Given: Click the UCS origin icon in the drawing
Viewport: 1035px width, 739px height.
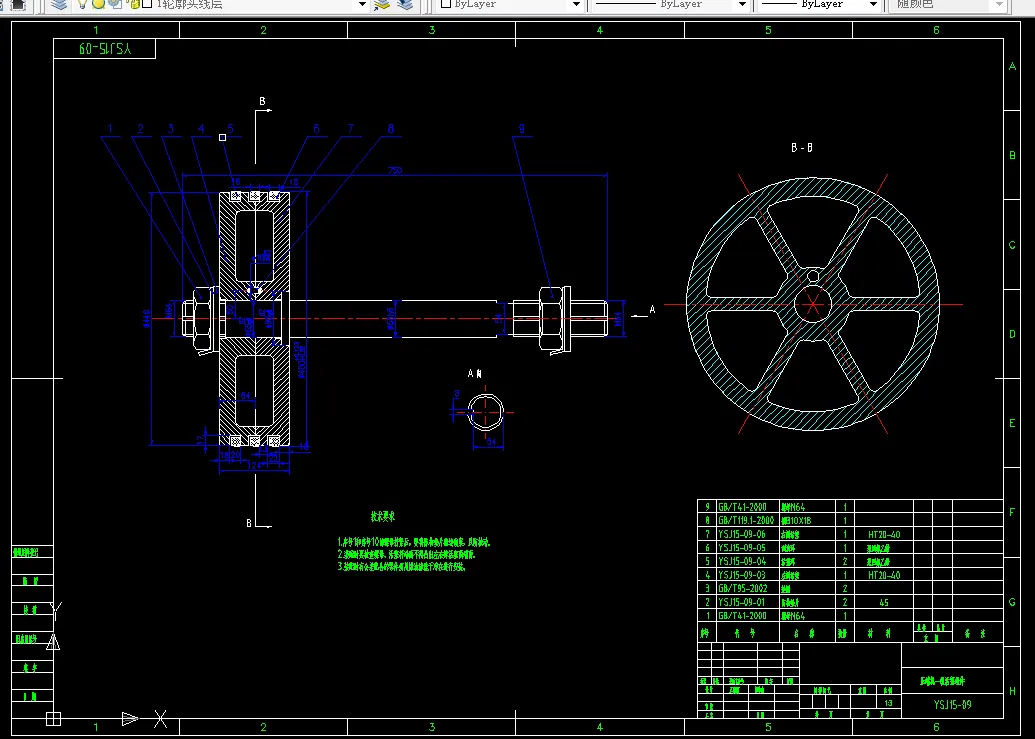Looking at the screenshot, I should 53,719.
